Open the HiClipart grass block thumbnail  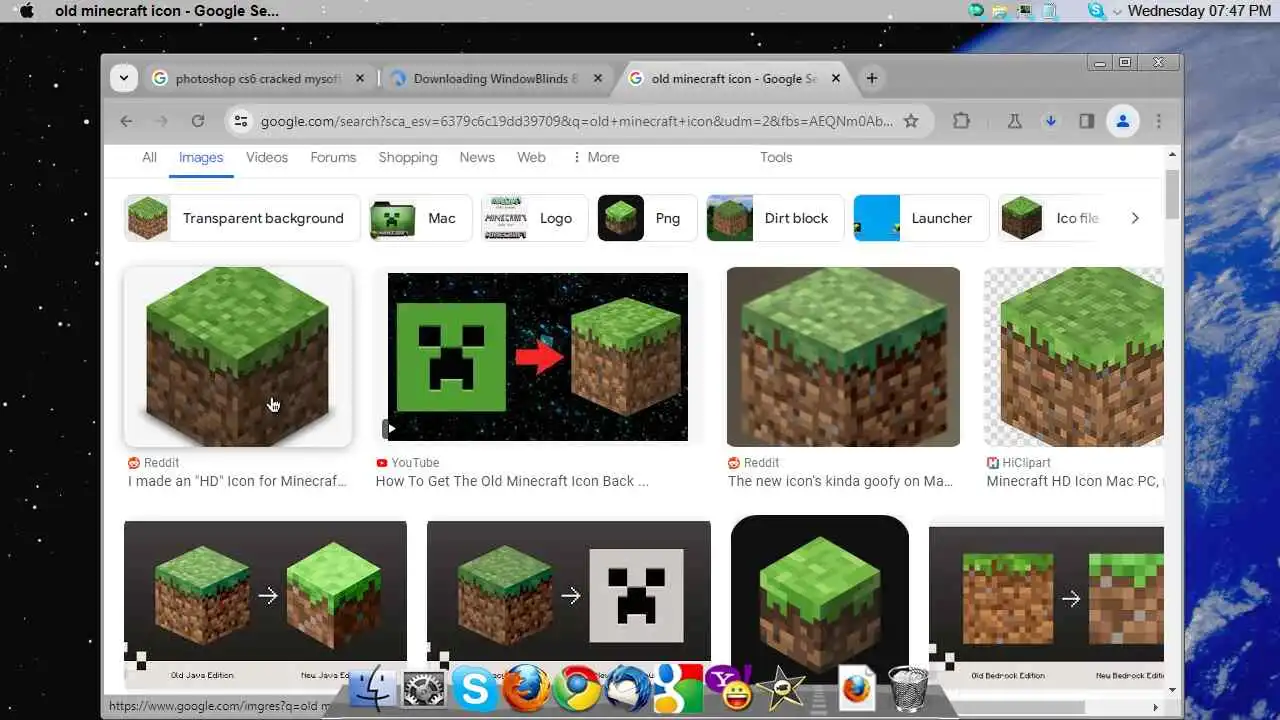point(1074,356)
